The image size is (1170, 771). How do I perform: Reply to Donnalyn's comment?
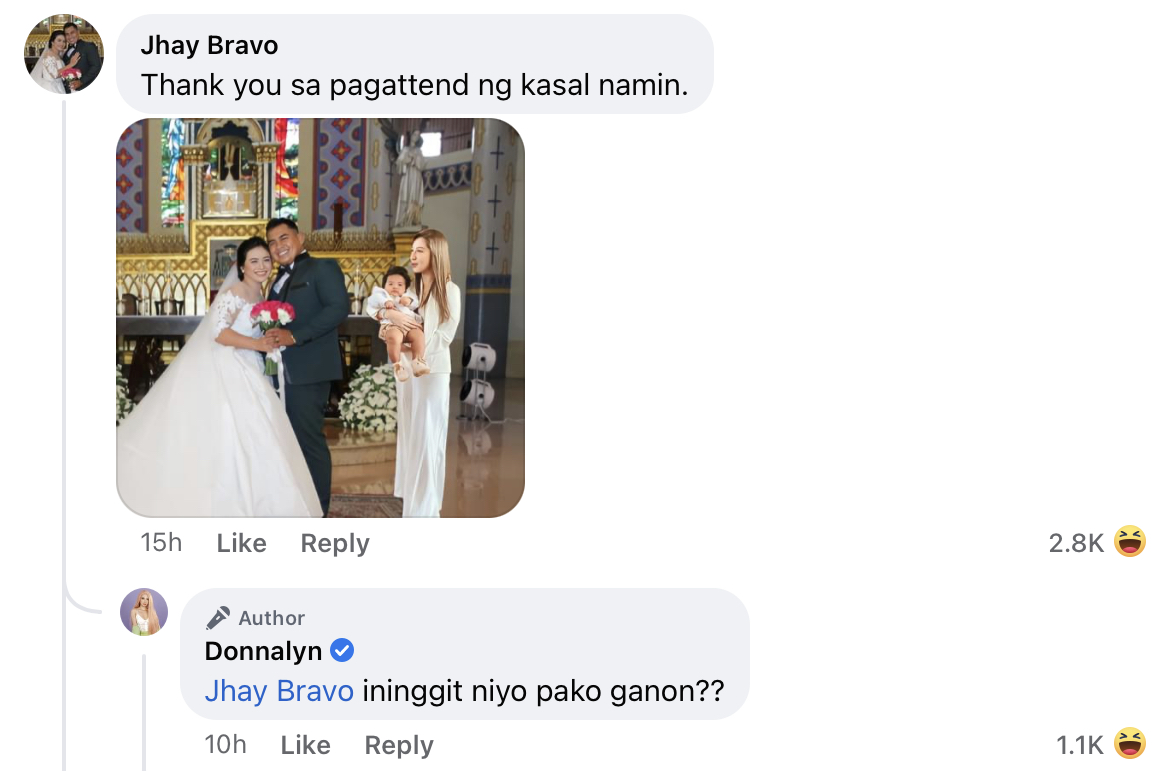[x=399, y=746]
